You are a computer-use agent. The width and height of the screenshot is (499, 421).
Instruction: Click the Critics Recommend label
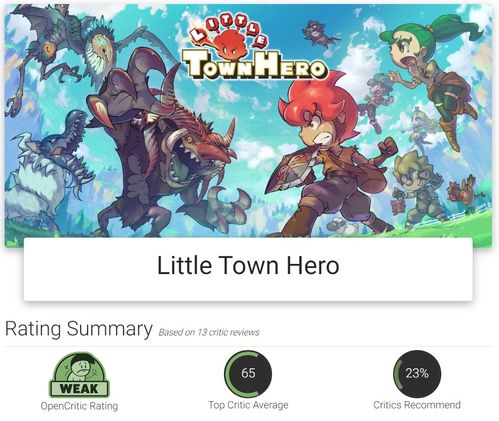417,405
